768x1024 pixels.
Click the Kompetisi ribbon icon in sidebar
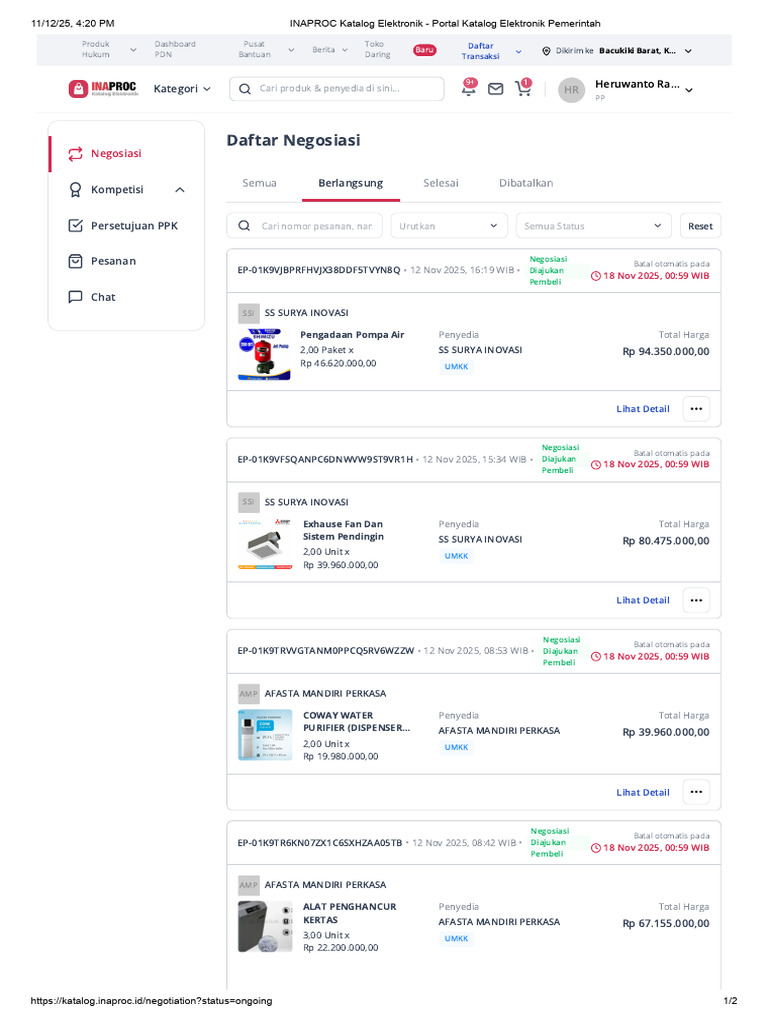click(76, 189)
